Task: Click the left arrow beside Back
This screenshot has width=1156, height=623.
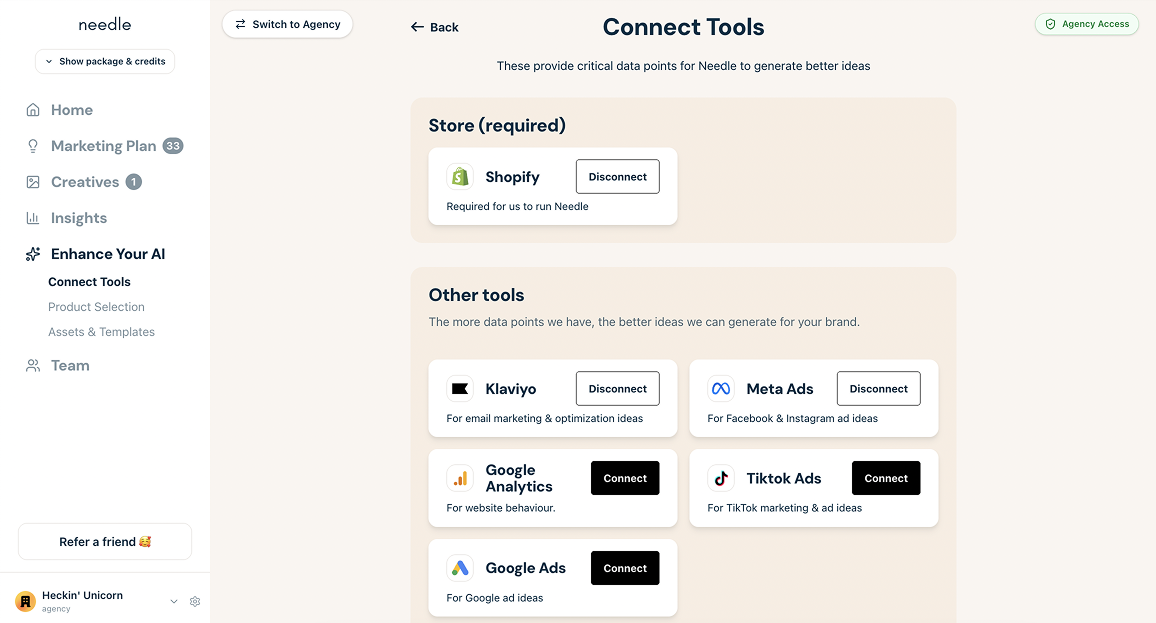Action: pyautogui.click(x=417, y=27)
